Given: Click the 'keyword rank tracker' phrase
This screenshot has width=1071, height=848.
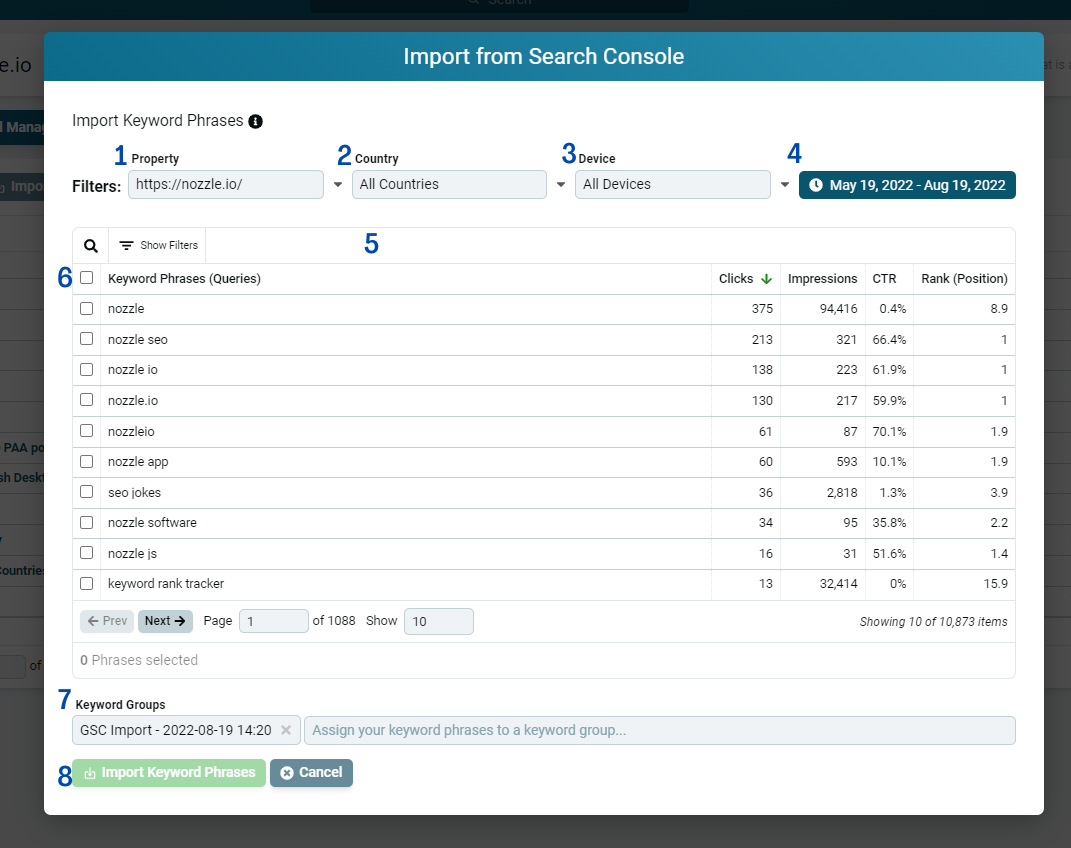Looking at the screenshot, I should [x=166, y=584].
